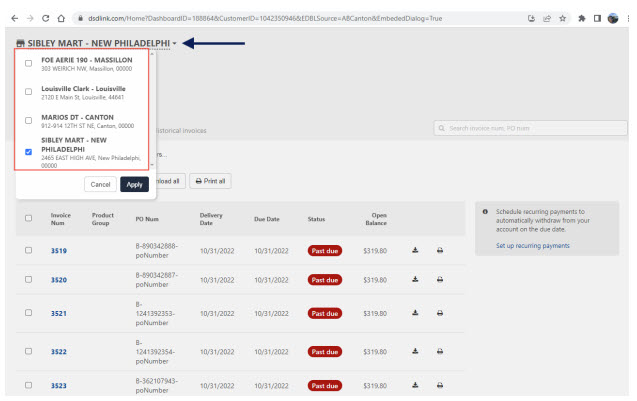This screenshot has width=637, height=401.
Task: Select the checkbox for invoice 3519
Action: pyautogui.click(x=28, y=250)
